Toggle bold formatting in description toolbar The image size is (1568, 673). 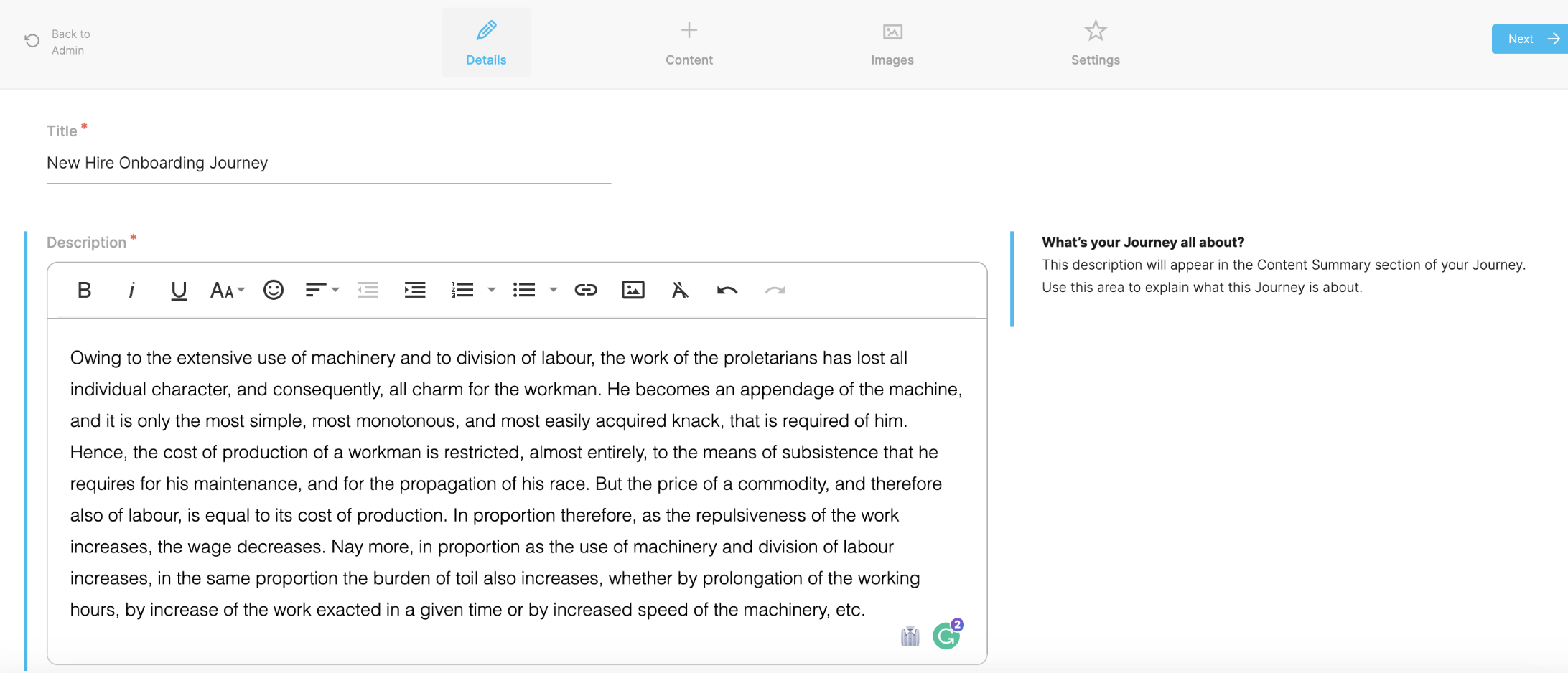coord(84,290)
